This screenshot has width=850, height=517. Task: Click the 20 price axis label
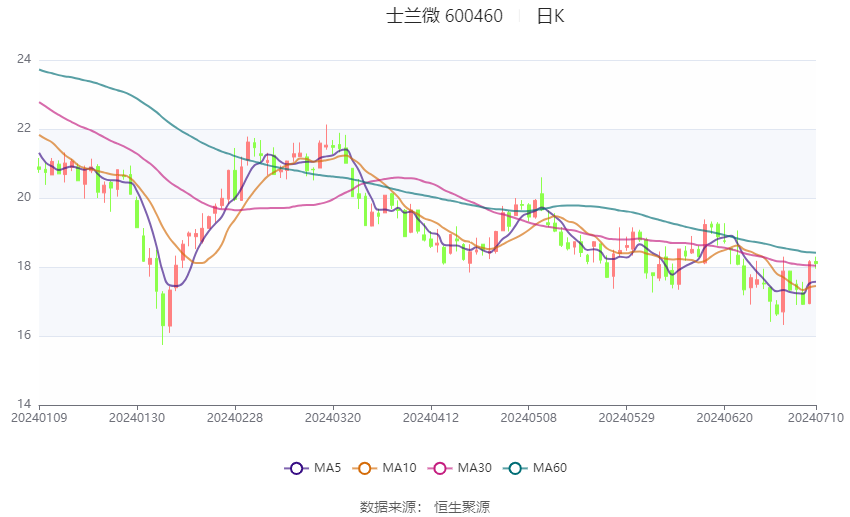(x=24, y=198)
